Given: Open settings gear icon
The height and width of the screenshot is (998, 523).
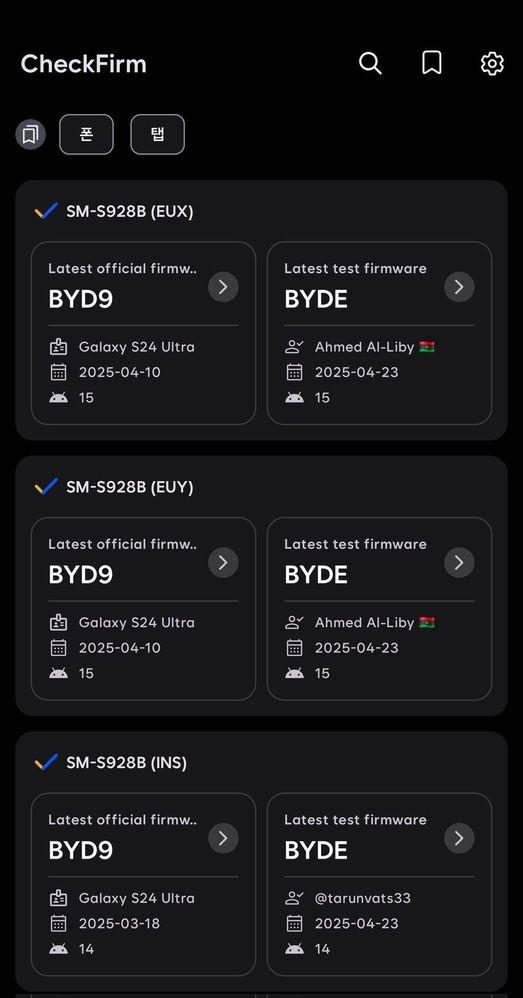Looking at the screenshot, I should click(492, 64).
